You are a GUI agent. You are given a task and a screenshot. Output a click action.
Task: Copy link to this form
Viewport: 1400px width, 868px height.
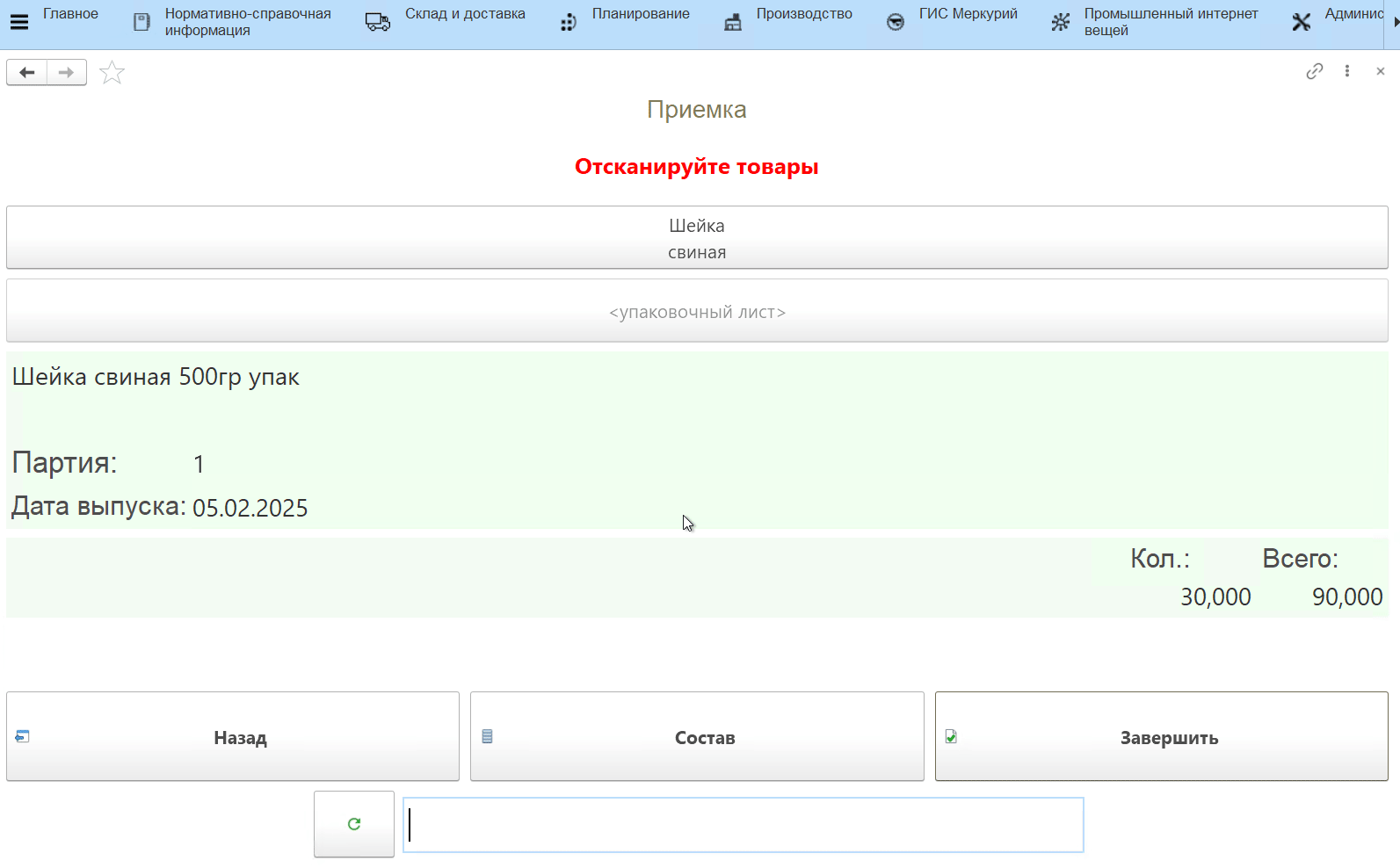pos(1314,71)
